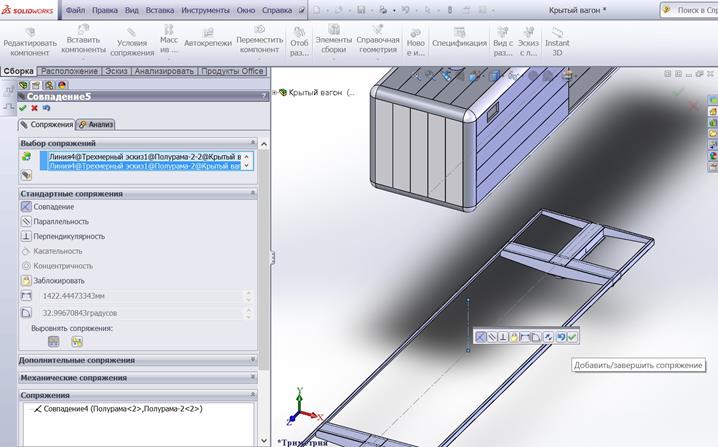The width and height of the screenshot is (718, 447).
Task: Cancel the mate with the red X
Action: [x=34, y=108]
